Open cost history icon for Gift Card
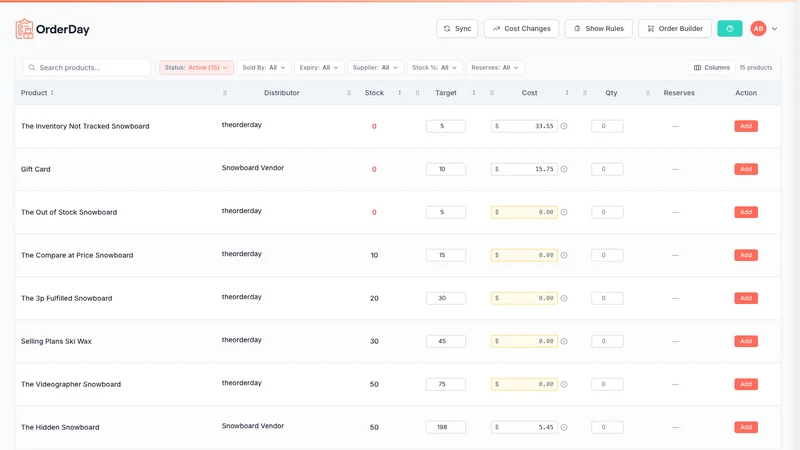The width and height of the screenshot is (800, 450). [x=564, y=169]
